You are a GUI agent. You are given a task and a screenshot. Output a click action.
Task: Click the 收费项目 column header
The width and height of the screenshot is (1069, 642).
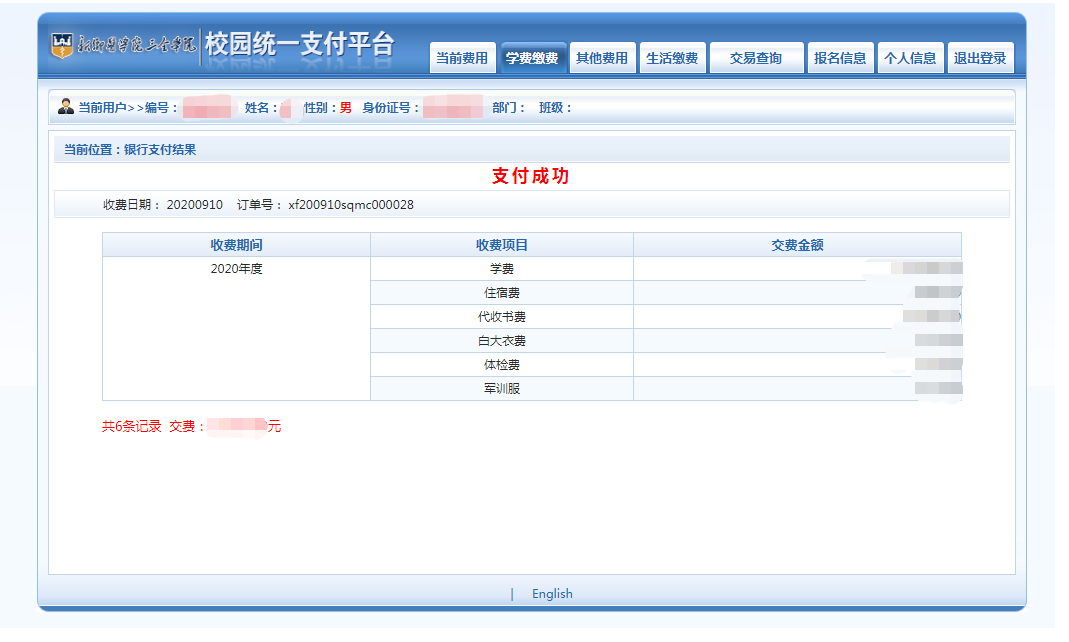coord(502,245)
